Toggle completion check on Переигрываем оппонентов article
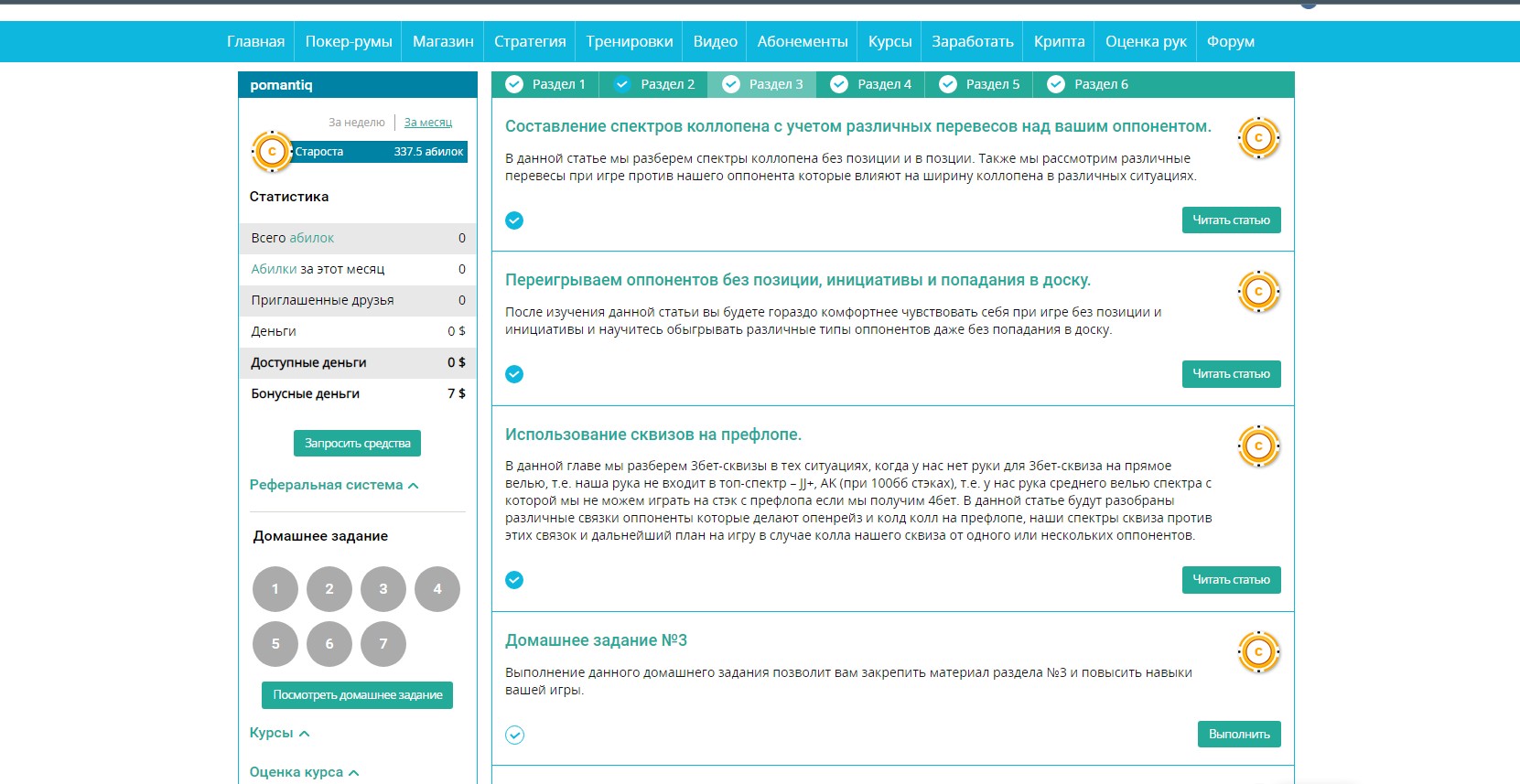 coord(514,374)
